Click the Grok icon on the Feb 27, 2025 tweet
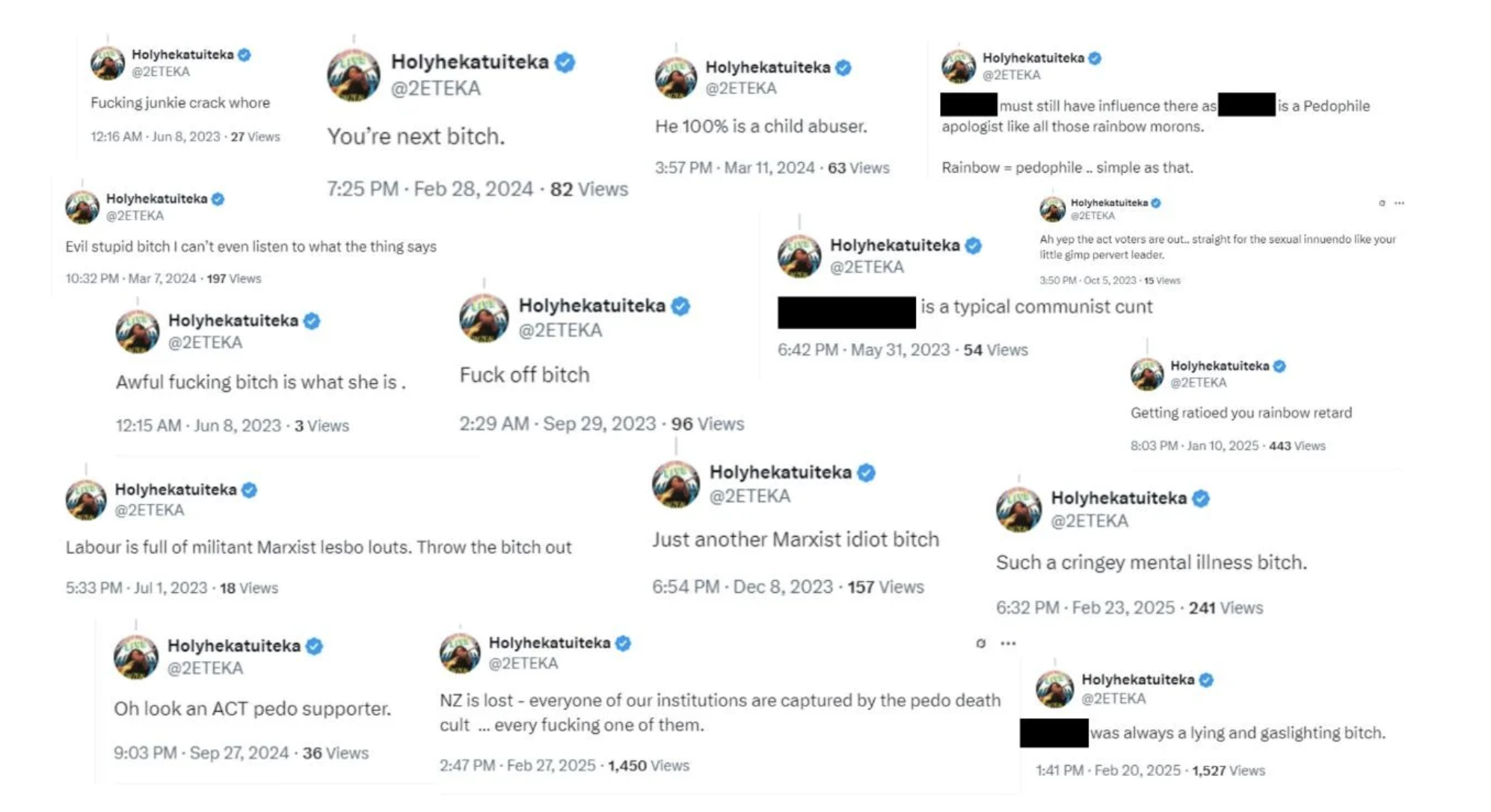The width and height of the screenshot is (1491, 812). click(x=980, y=643)
